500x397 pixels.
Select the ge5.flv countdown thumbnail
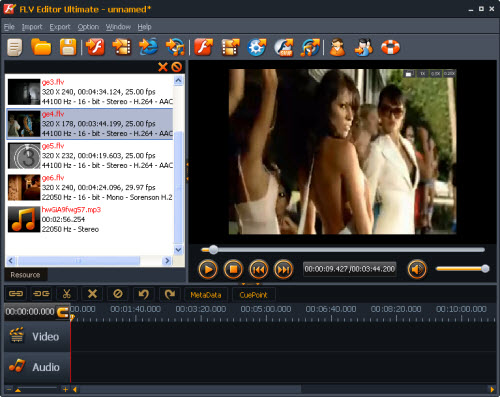coord(24,156)
